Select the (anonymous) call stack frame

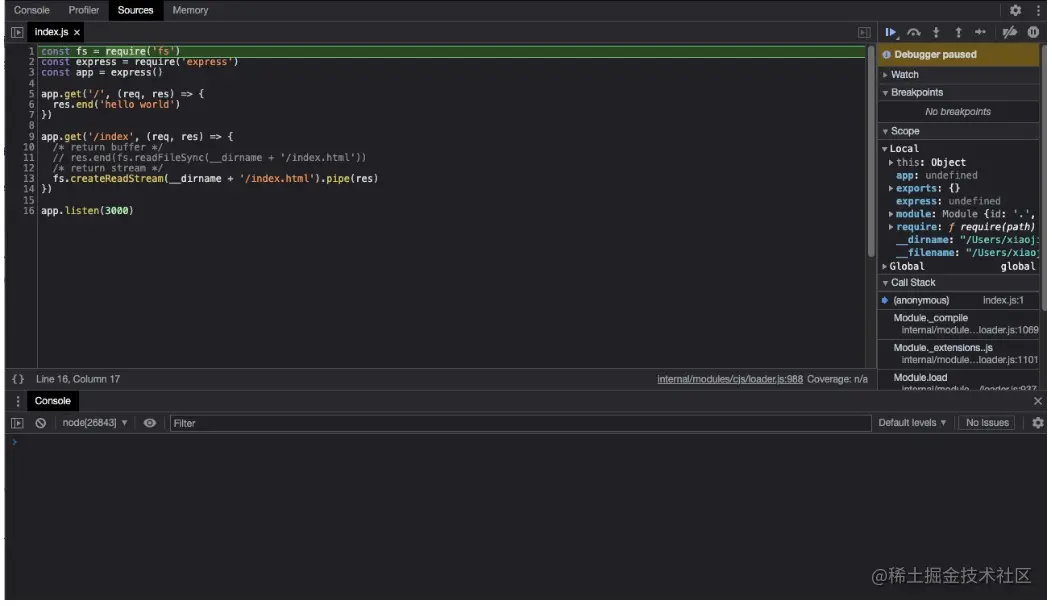click(x=958, y=301)
